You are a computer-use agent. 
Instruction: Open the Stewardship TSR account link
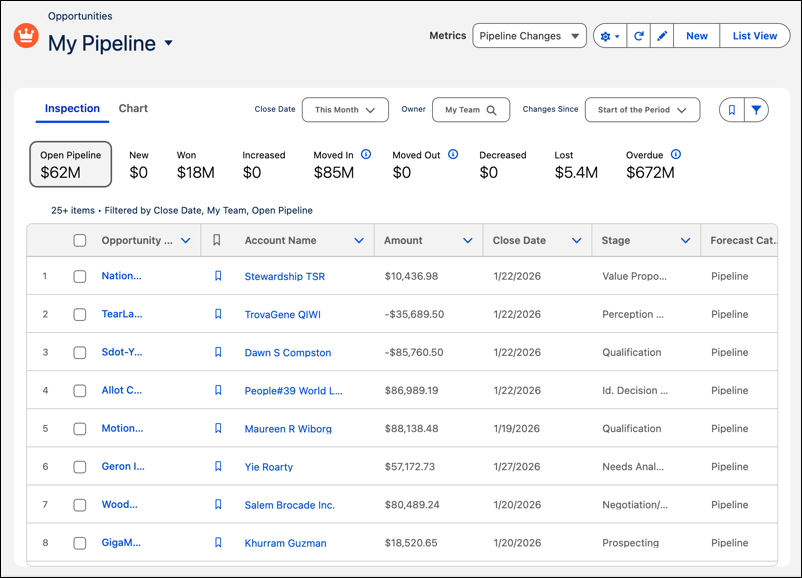click(284, 277)
